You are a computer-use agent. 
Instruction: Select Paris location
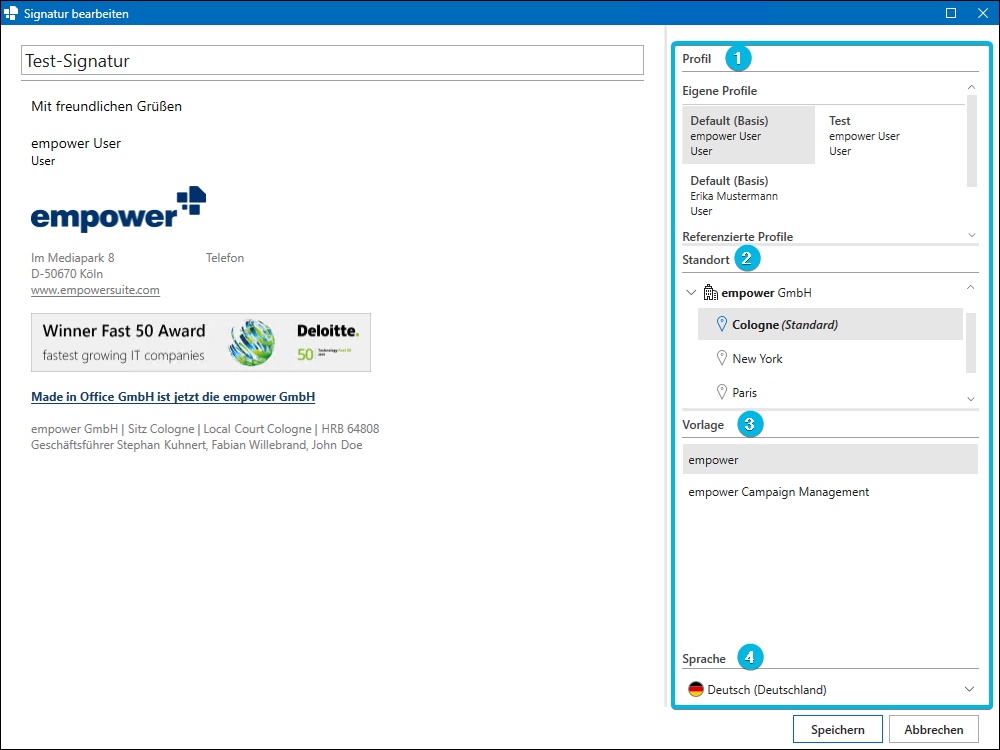coord(830,392)
